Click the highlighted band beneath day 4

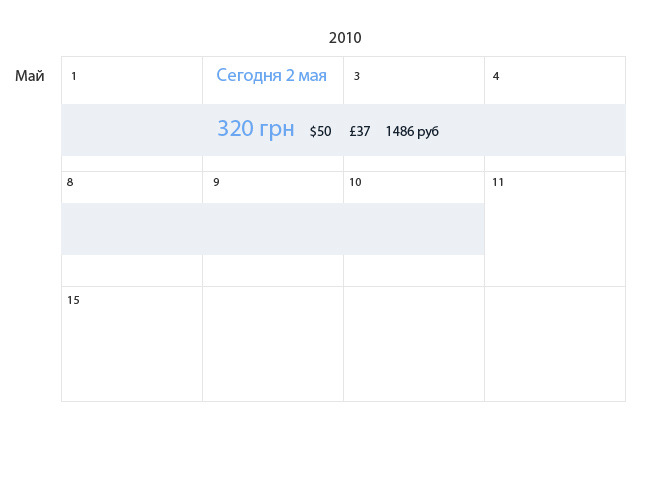555,130
